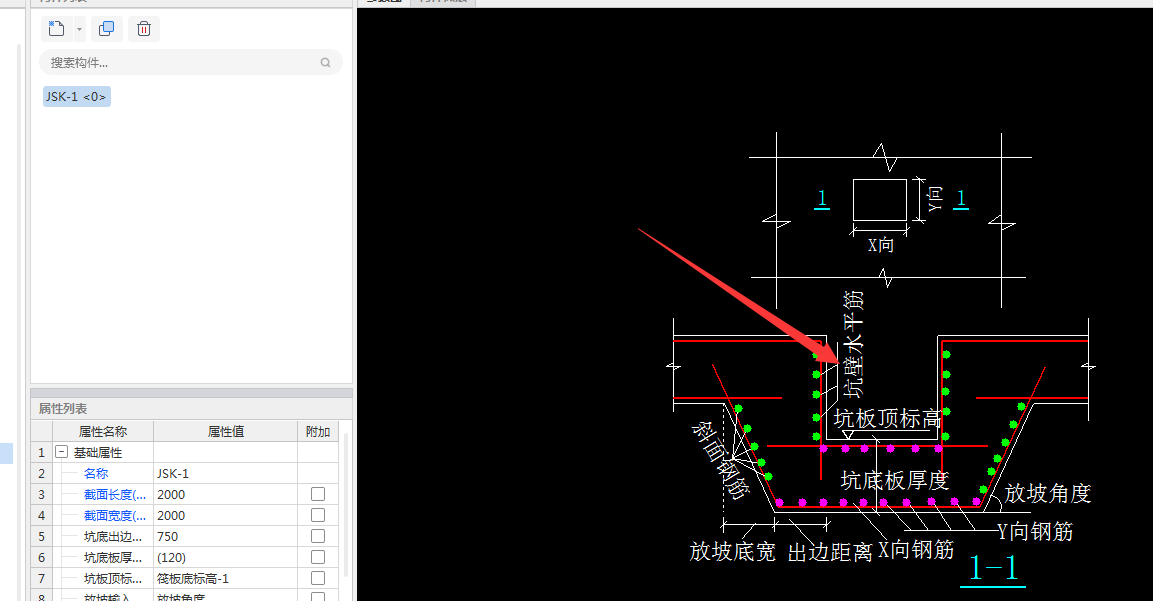Click the delete component trash icon
This screenshot has height=601, width=1153.
[144, 29]
